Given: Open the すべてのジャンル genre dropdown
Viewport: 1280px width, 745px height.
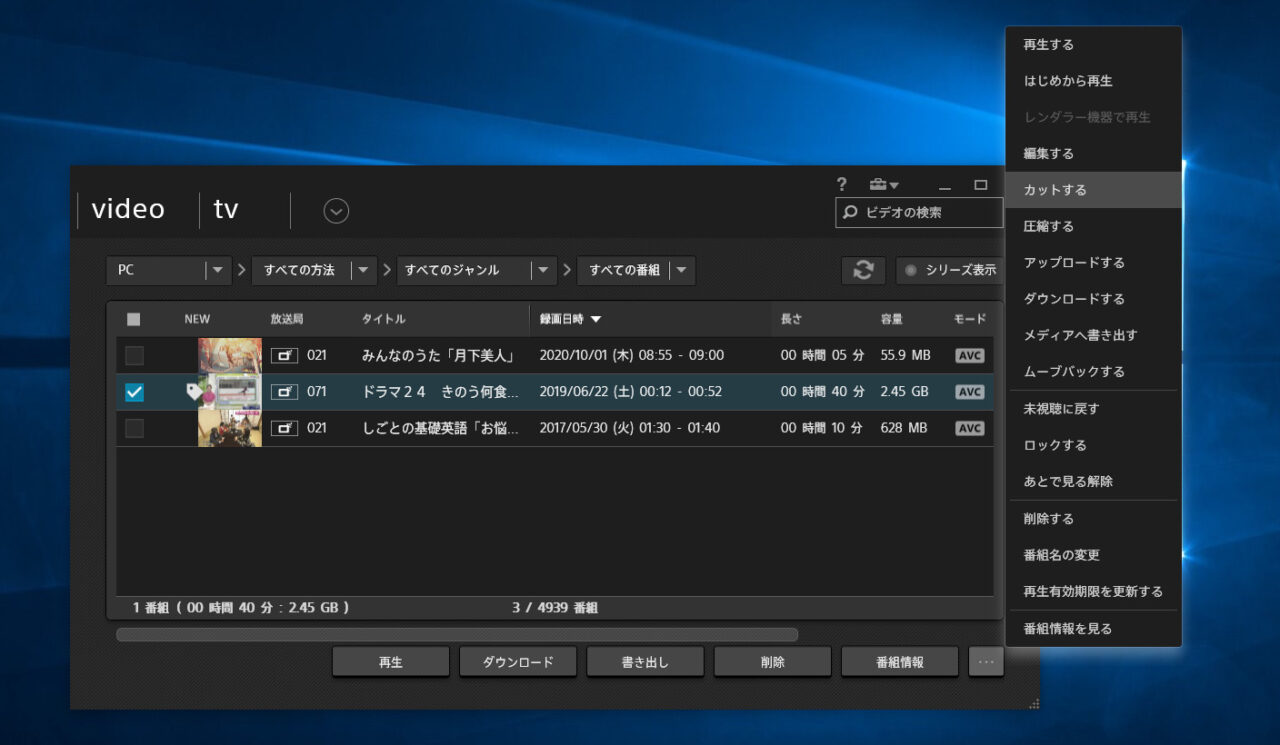Looking at the screenshot, I should (x=543, y=270).
